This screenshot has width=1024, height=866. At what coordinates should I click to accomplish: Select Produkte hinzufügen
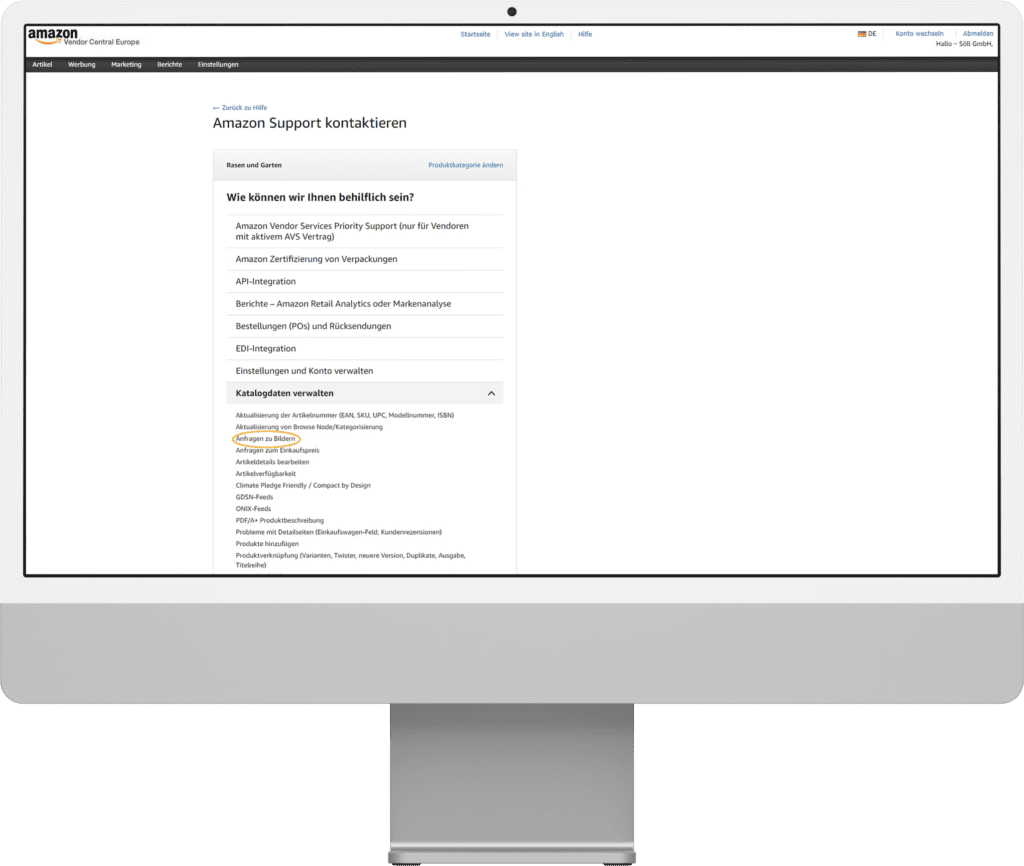point(267,544)
